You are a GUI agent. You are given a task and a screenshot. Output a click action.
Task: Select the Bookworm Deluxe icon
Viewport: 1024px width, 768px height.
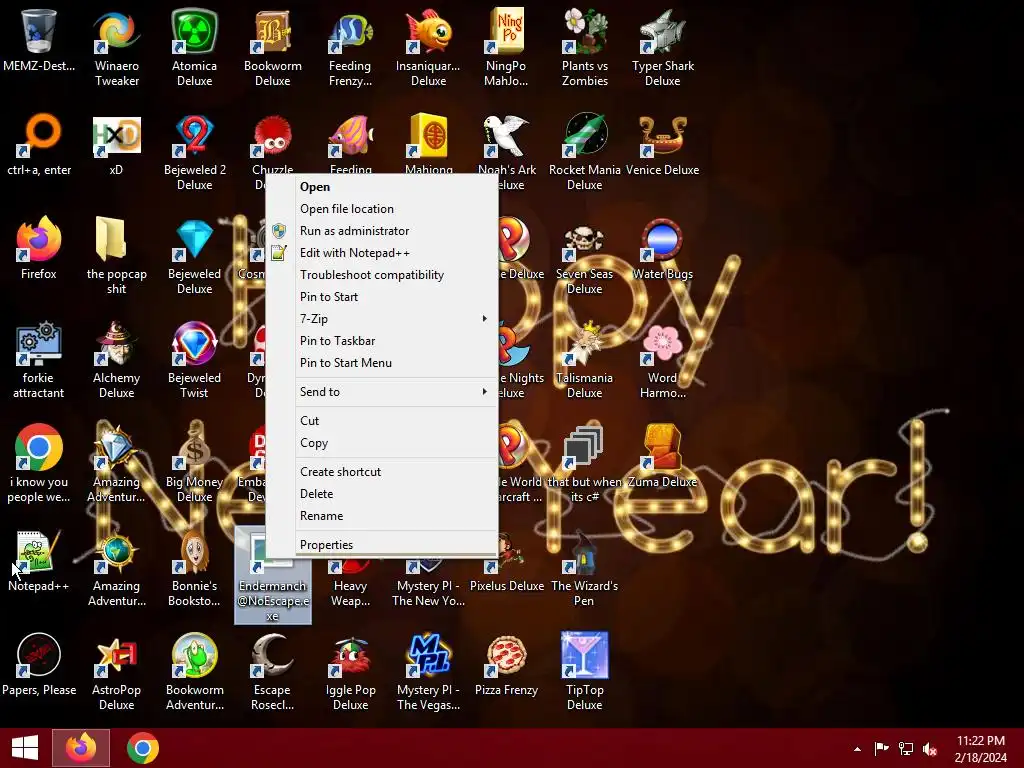click(272, 31)
